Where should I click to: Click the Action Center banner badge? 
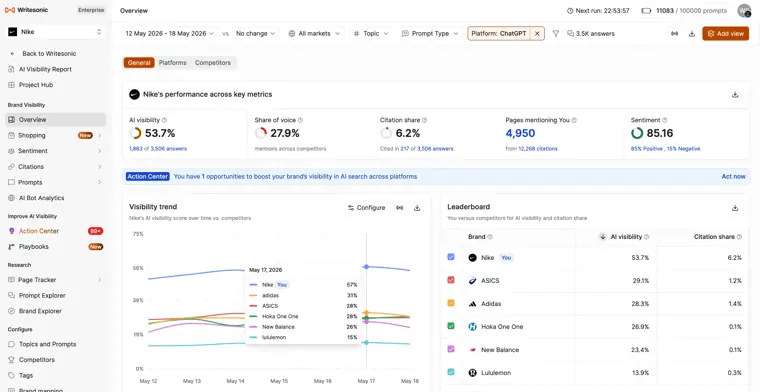click(147, 176)
